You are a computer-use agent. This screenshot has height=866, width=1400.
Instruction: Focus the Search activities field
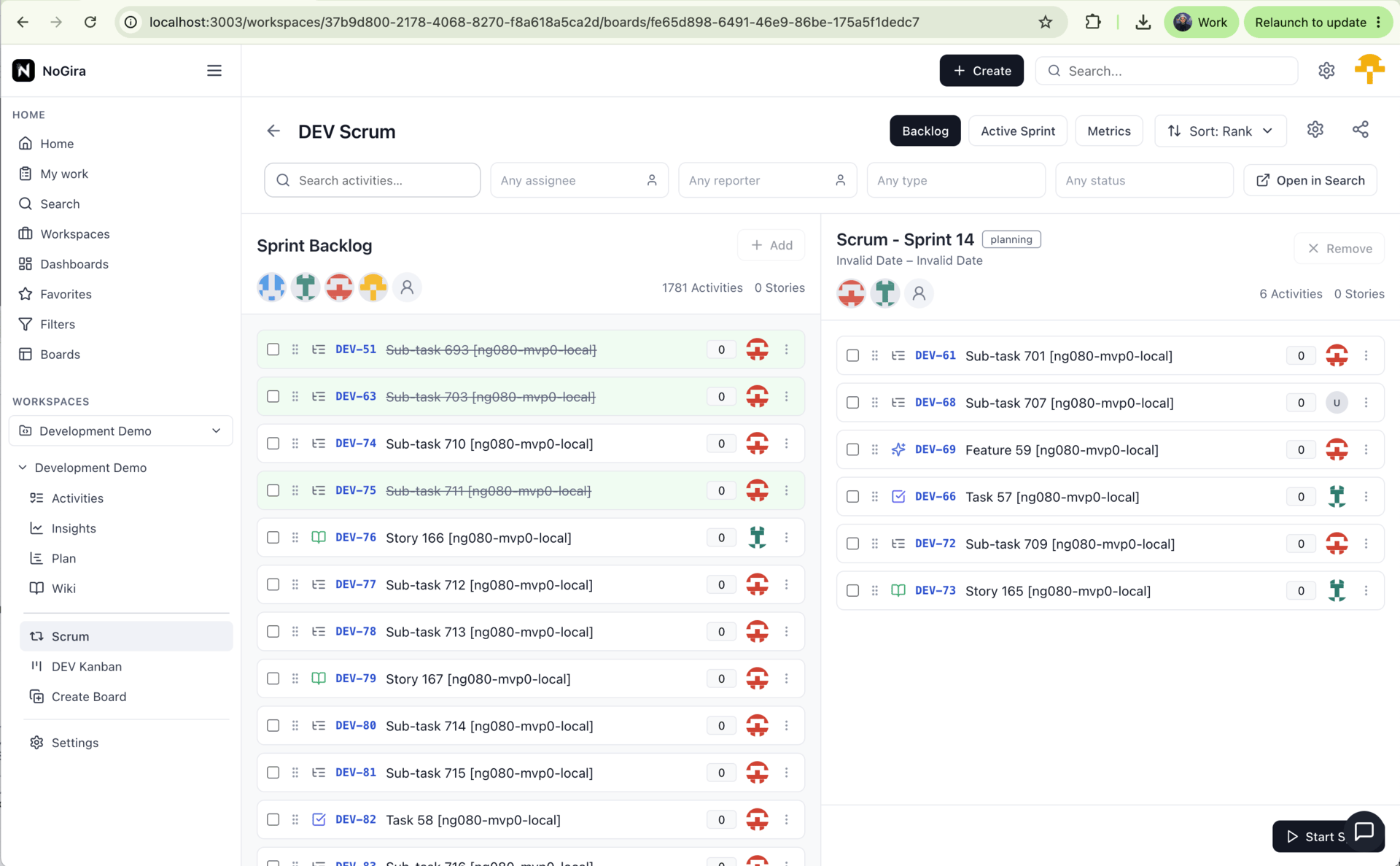(x=372, y=180)
